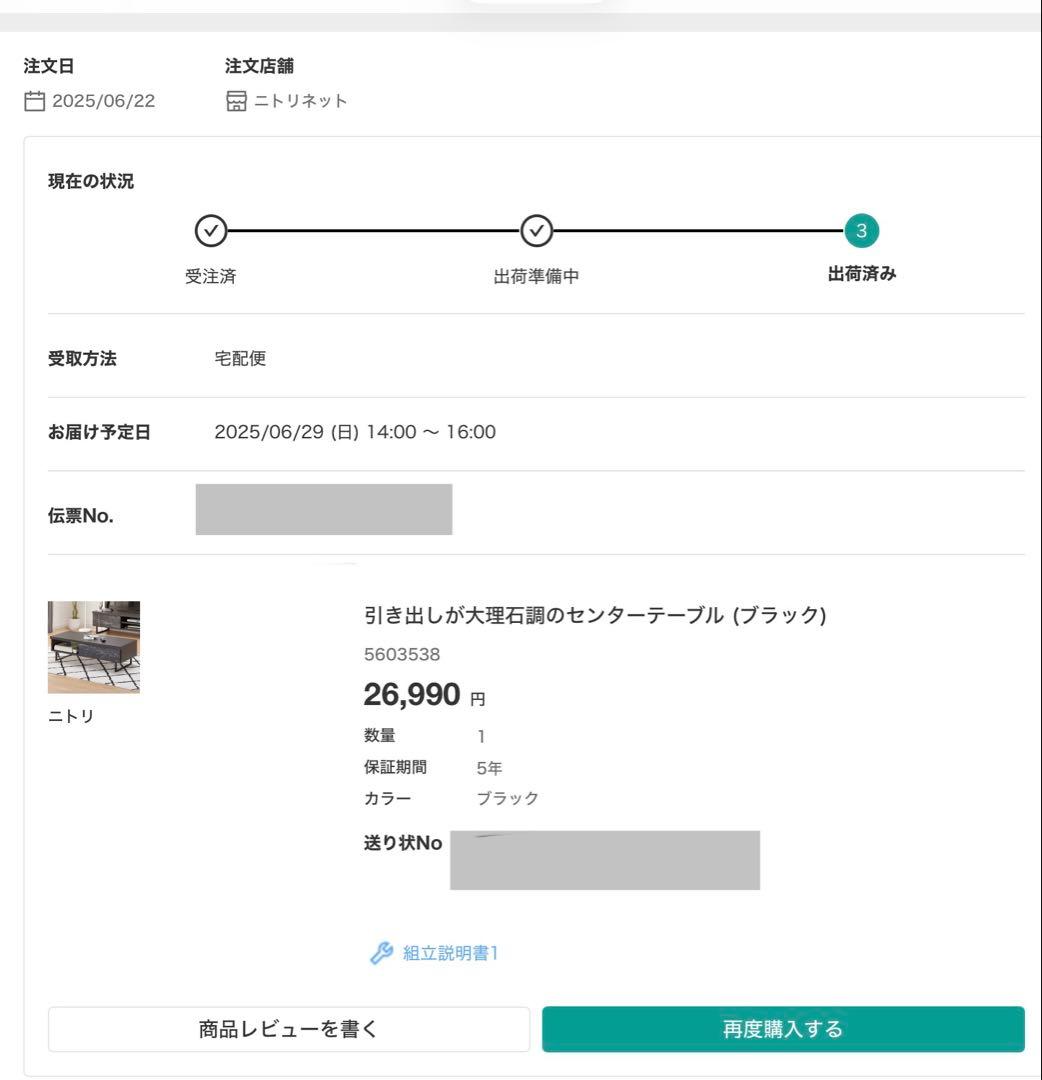This screenshot has width=1042, height=1080.
Task: Click the 送り状No shipping label field
Action: [604, 859]
